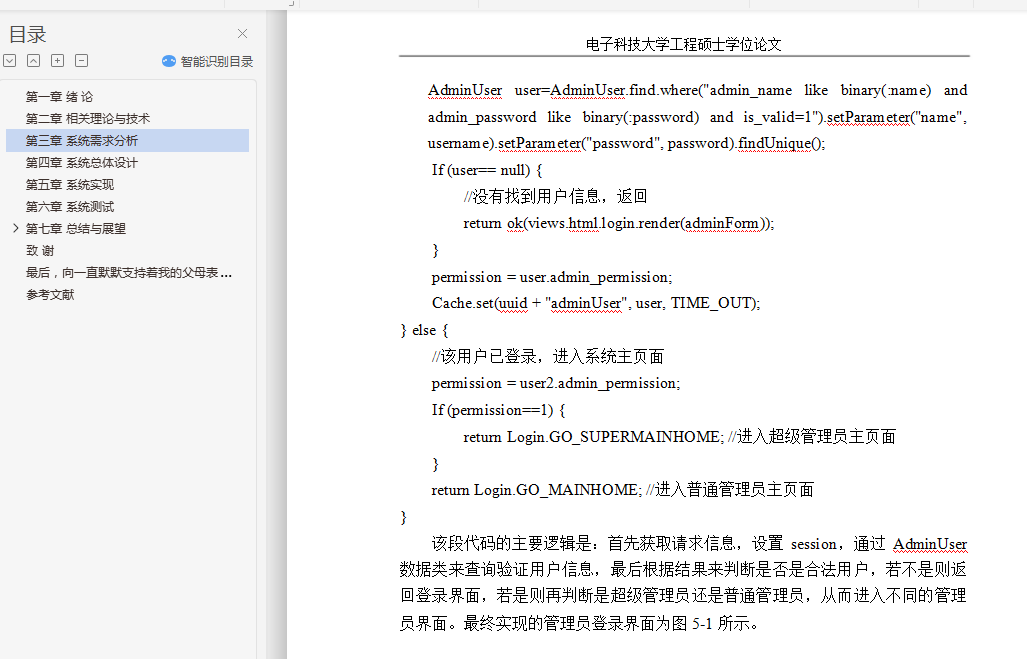Viewport: 1027px width, 659px height.
Task: Click the page header 电子科技大学工程硕士学位论文
Action: [x=684, y=44]
